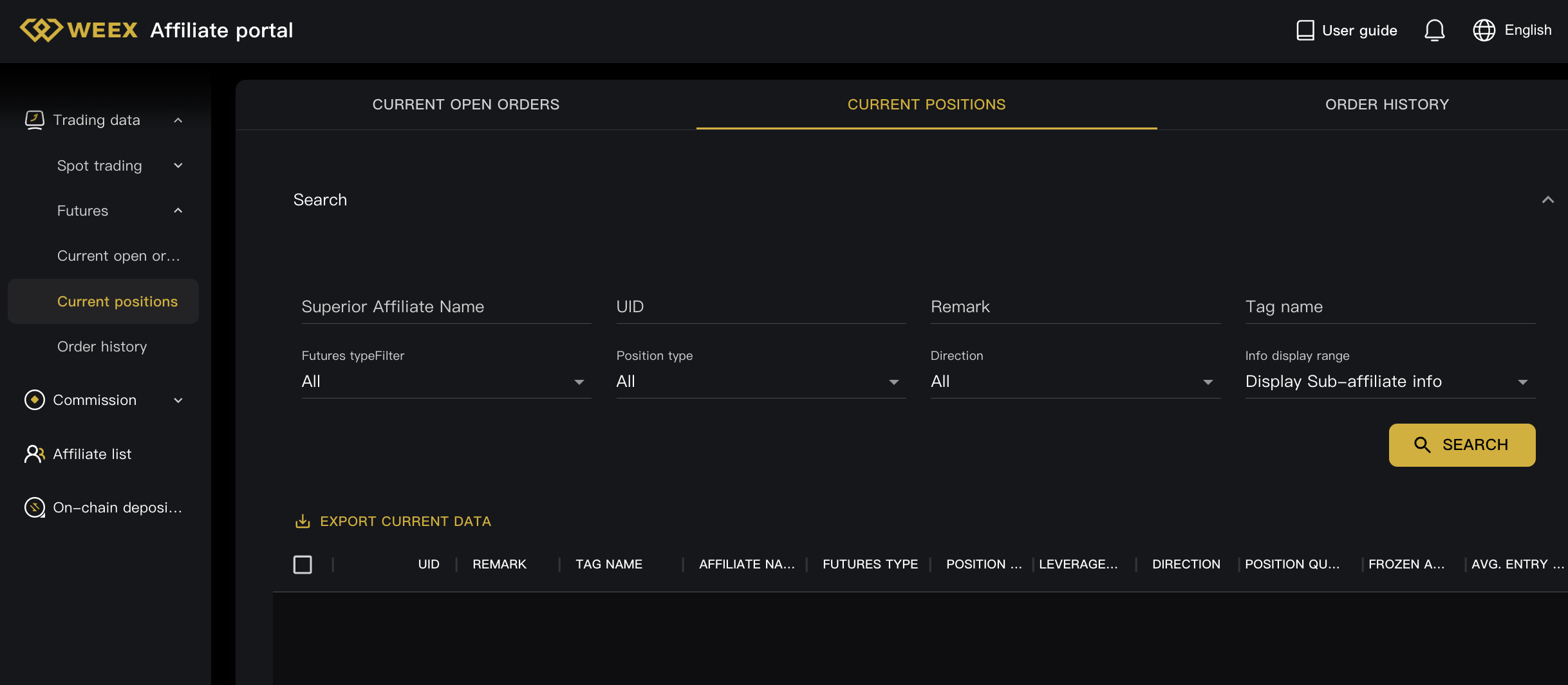Click the globe language icon
Viewport: 1568px width, 685px height.
point(1484,30)
